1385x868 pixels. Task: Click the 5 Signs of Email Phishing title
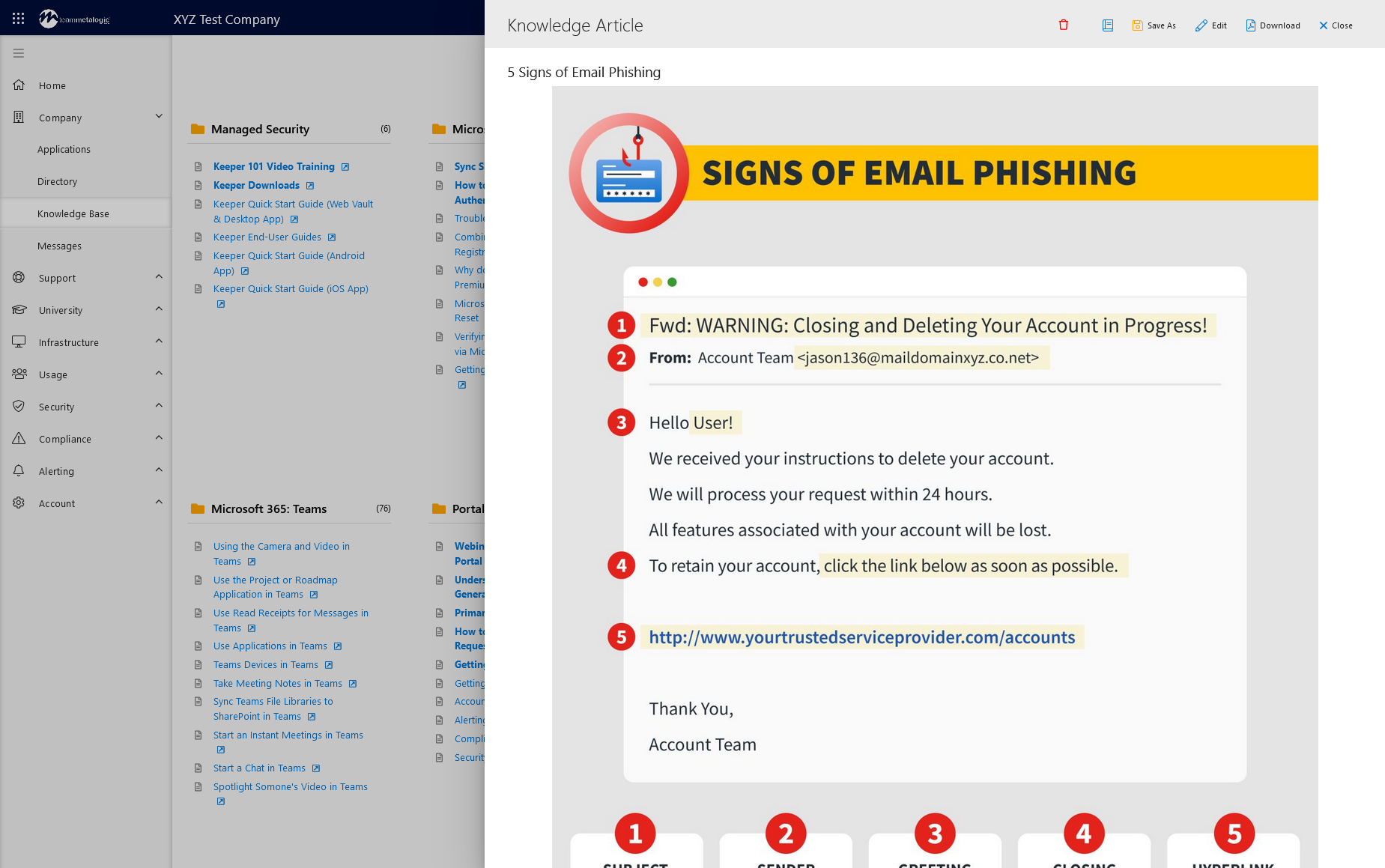pos(584,72)
